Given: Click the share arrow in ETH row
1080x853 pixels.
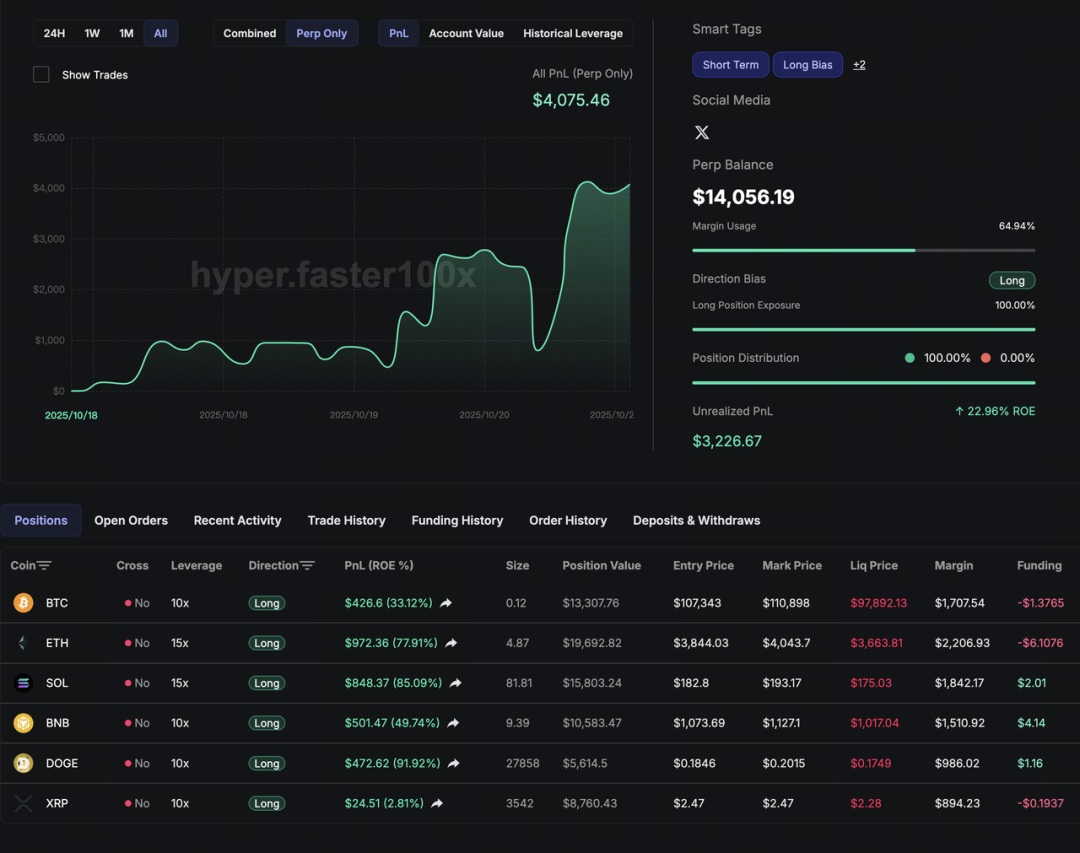Looking at the screenshot, I should 451,643.
